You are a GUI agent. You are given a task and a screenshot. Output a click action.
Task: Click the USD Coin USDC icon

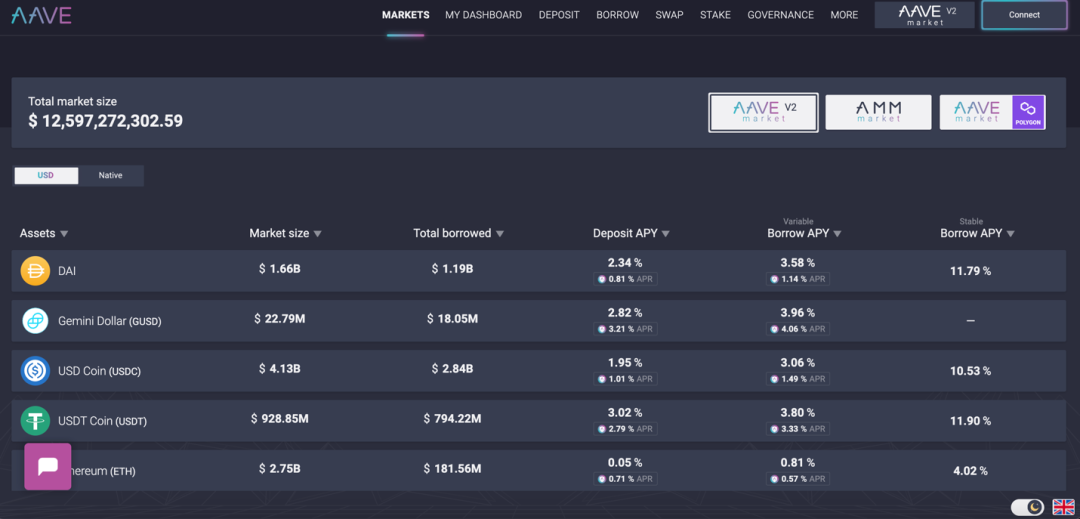pos(35,371)
